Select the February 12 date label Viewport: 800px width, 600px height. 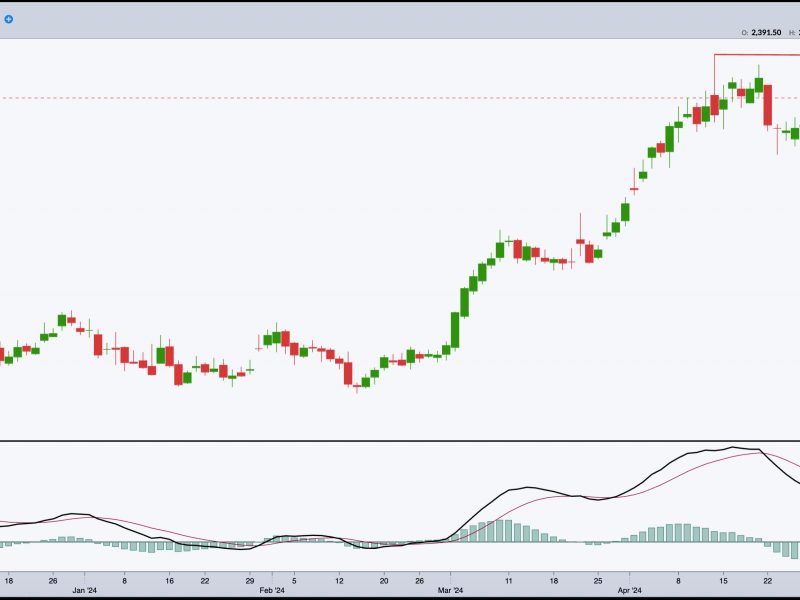click(x=339, y=581)
